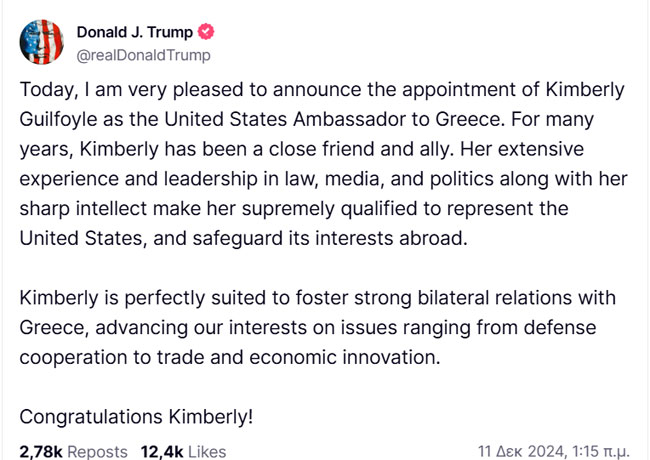
Task: Click the Reposts label text
Action: pyautogui.click(x=97, y=451)
